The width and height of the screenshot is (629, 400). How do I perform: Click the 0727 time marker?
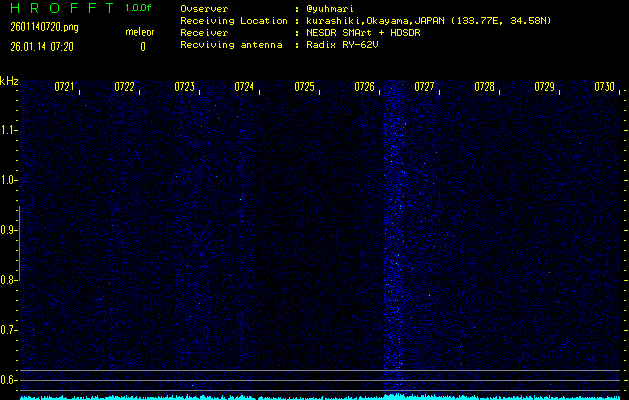click(x=424, y=87)
